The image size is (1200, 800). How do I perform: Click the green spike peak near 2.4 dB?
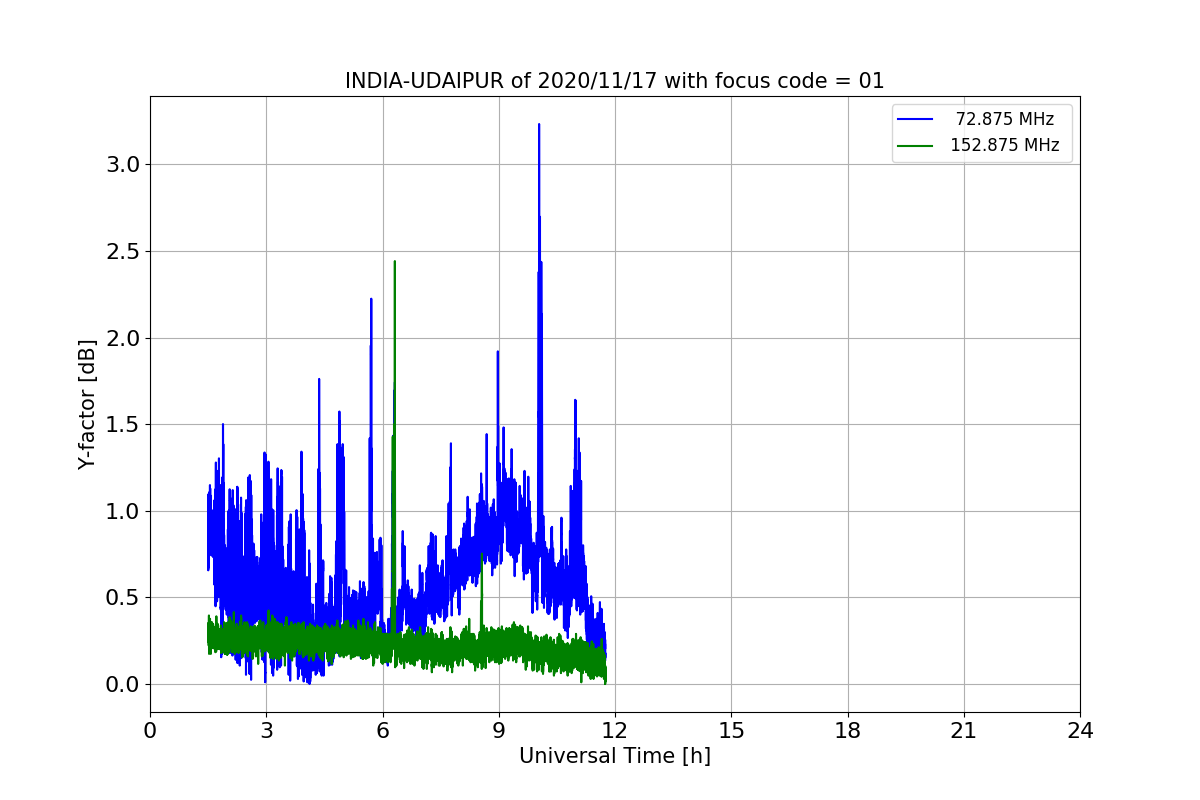pyautogui.click(x=395, y=263)
